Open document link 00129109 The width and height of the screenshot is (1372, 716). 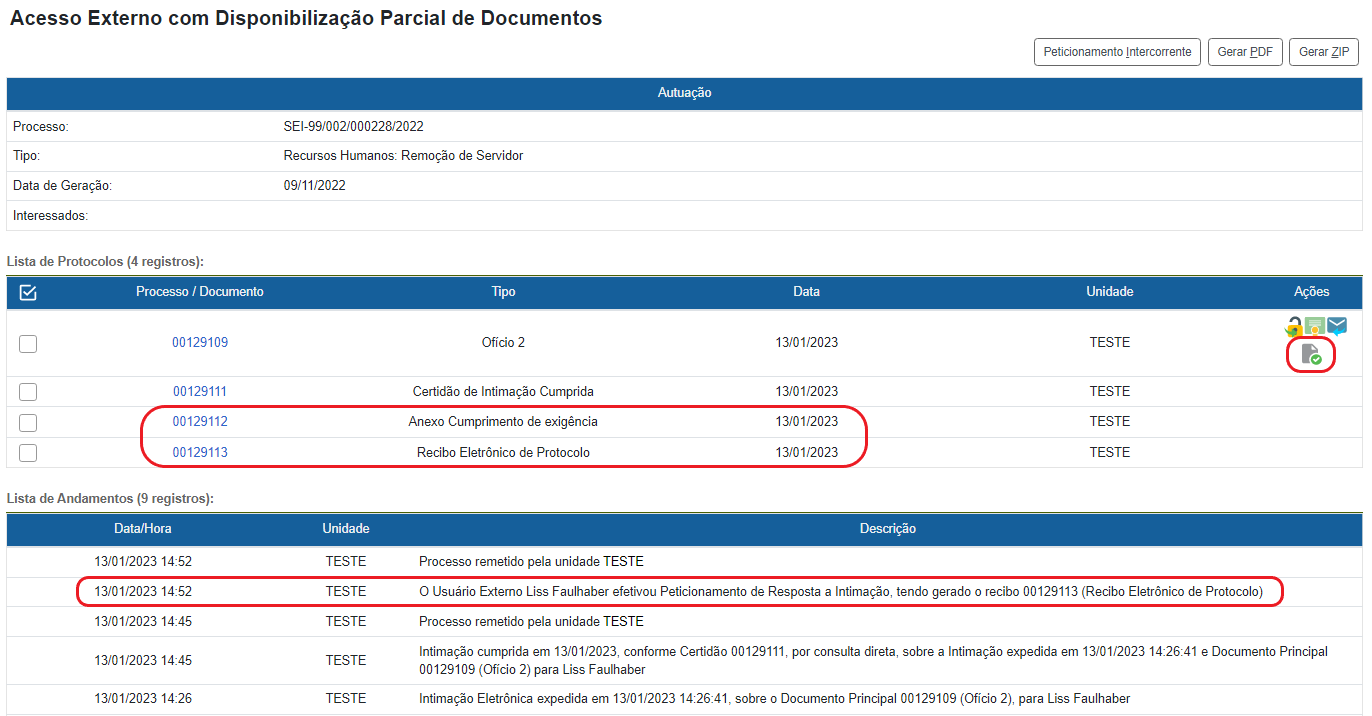tap(200, 343)
